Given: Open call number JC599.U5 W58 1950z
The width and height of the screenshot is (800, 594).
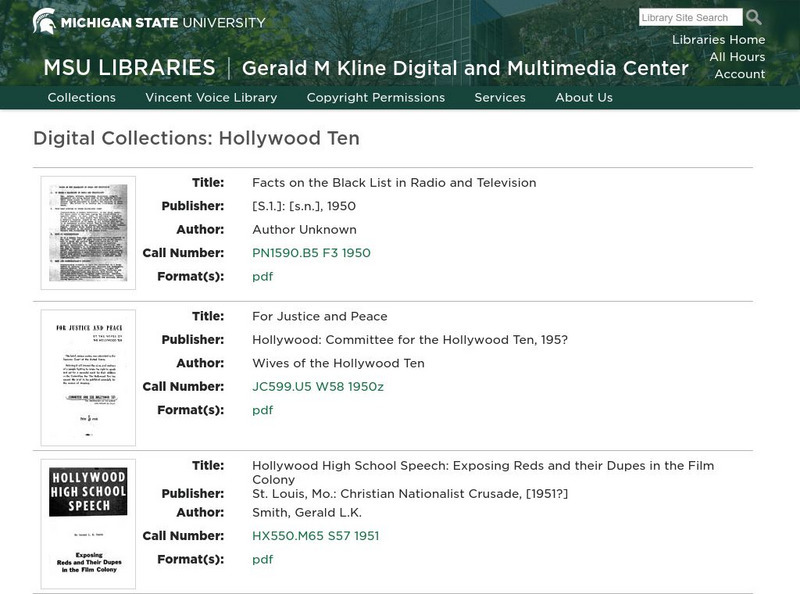Looking at the screenshot, I should click(318, 387).
